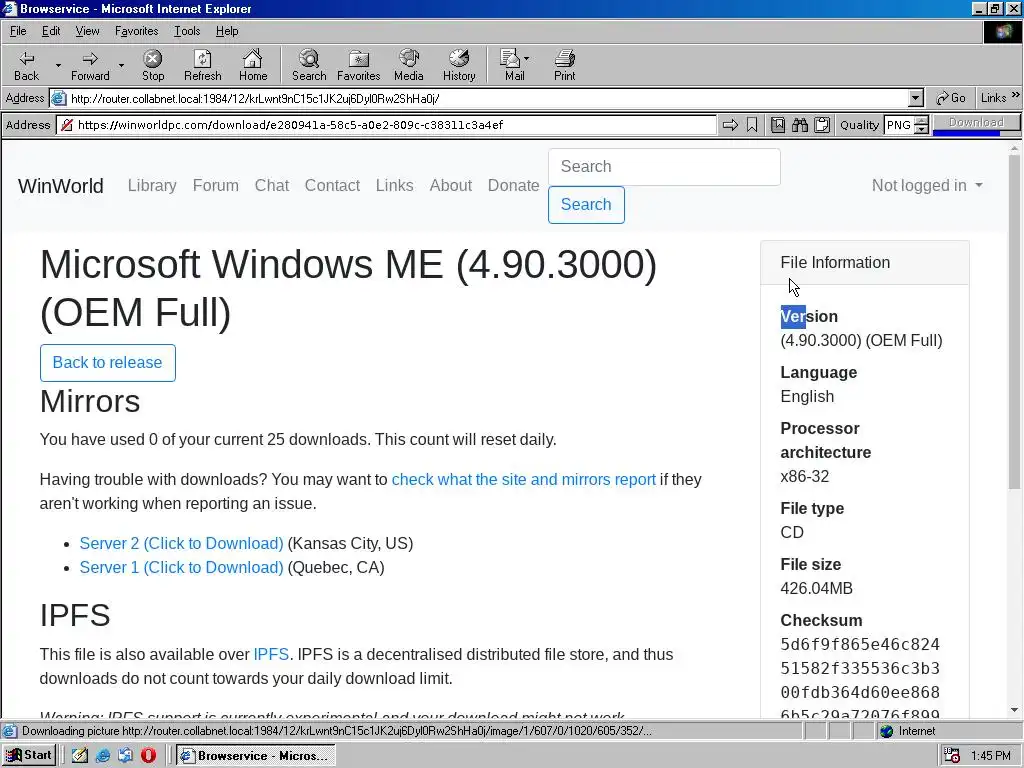Open the Help menu

coord(227,31)
